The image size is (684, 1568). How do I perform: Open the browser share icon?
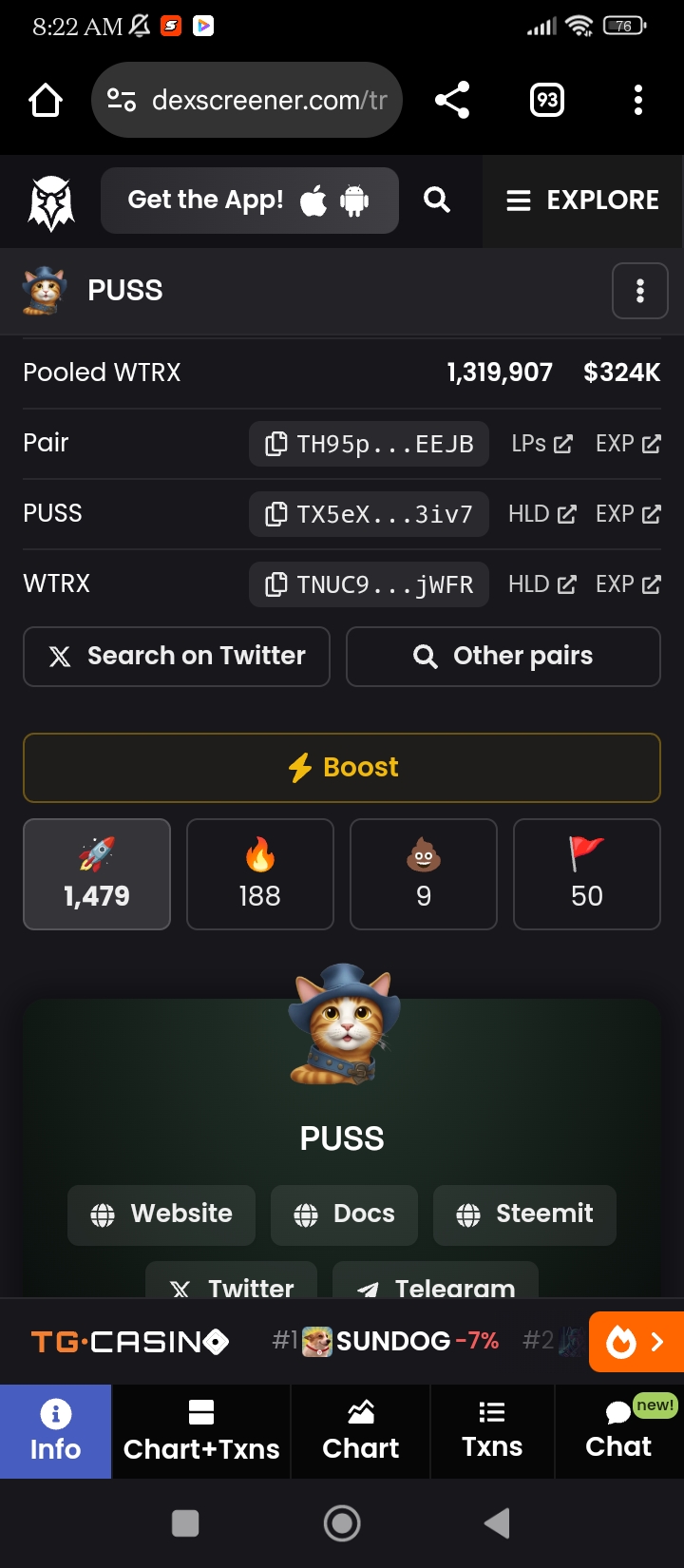(452, 100)
